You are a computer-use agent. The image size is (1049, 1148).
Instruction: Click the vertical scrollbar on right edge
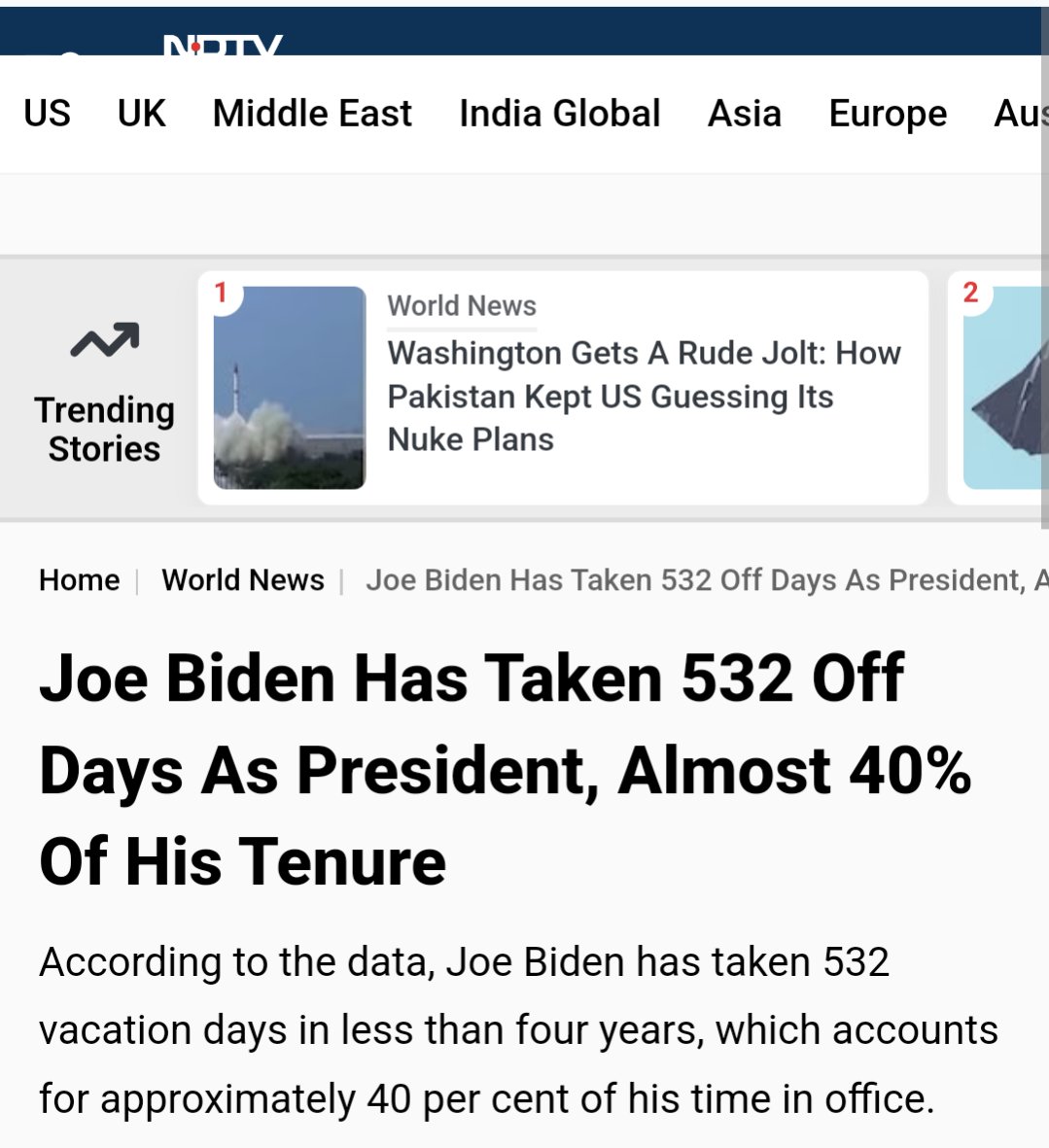coord(1044,292)
